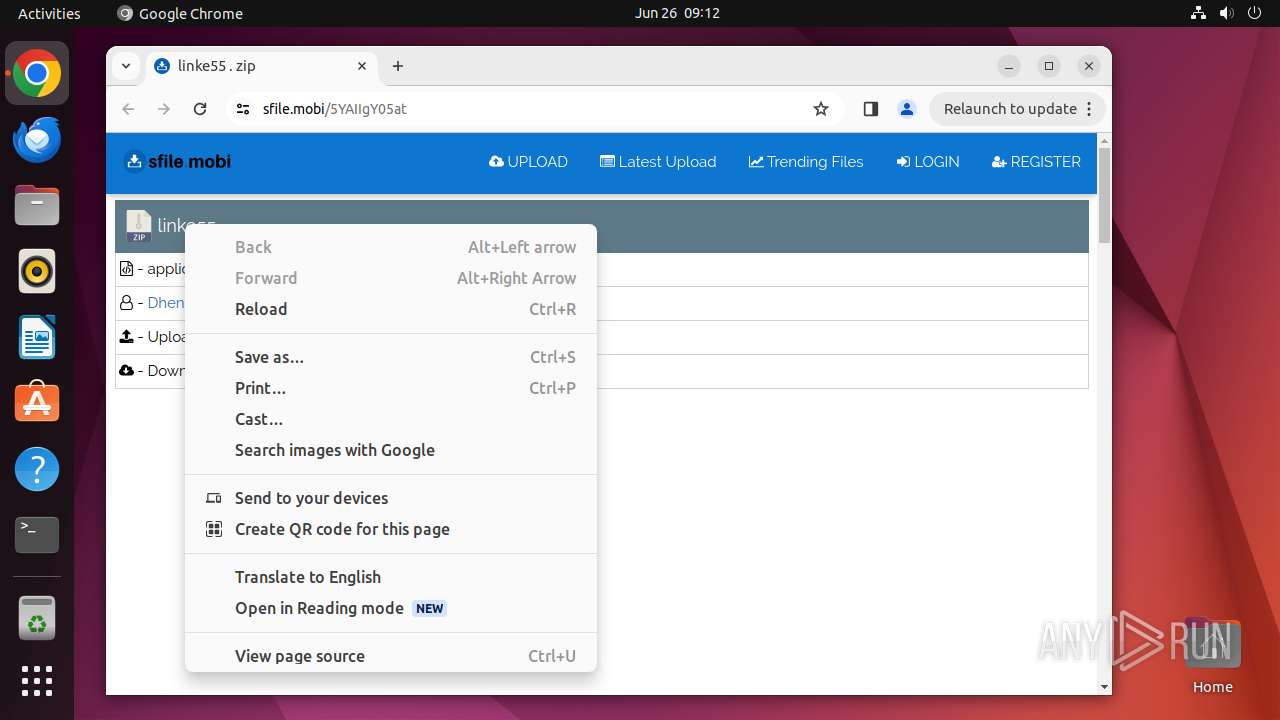Choose Open in Reading mode
1280x720 pixels.
(x=391, y=608)
